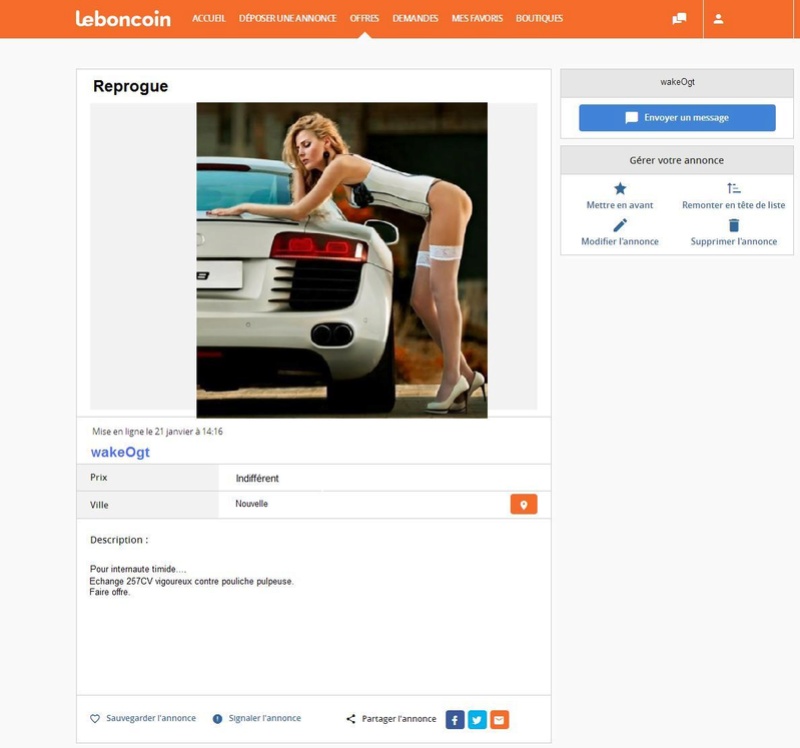Open the Demandes navigation item

415,18
